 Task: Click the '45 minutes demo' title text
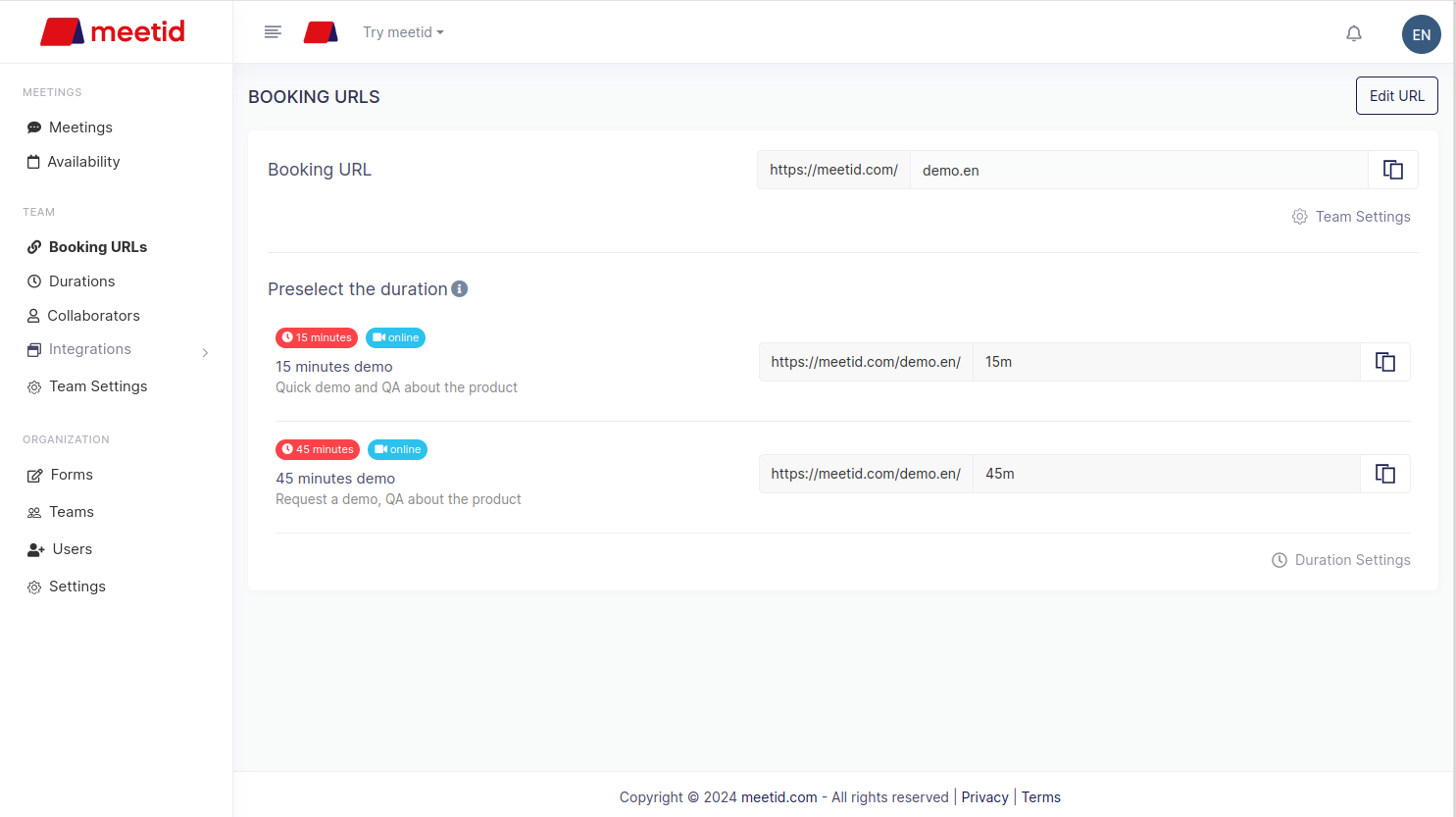pos(335,479)
